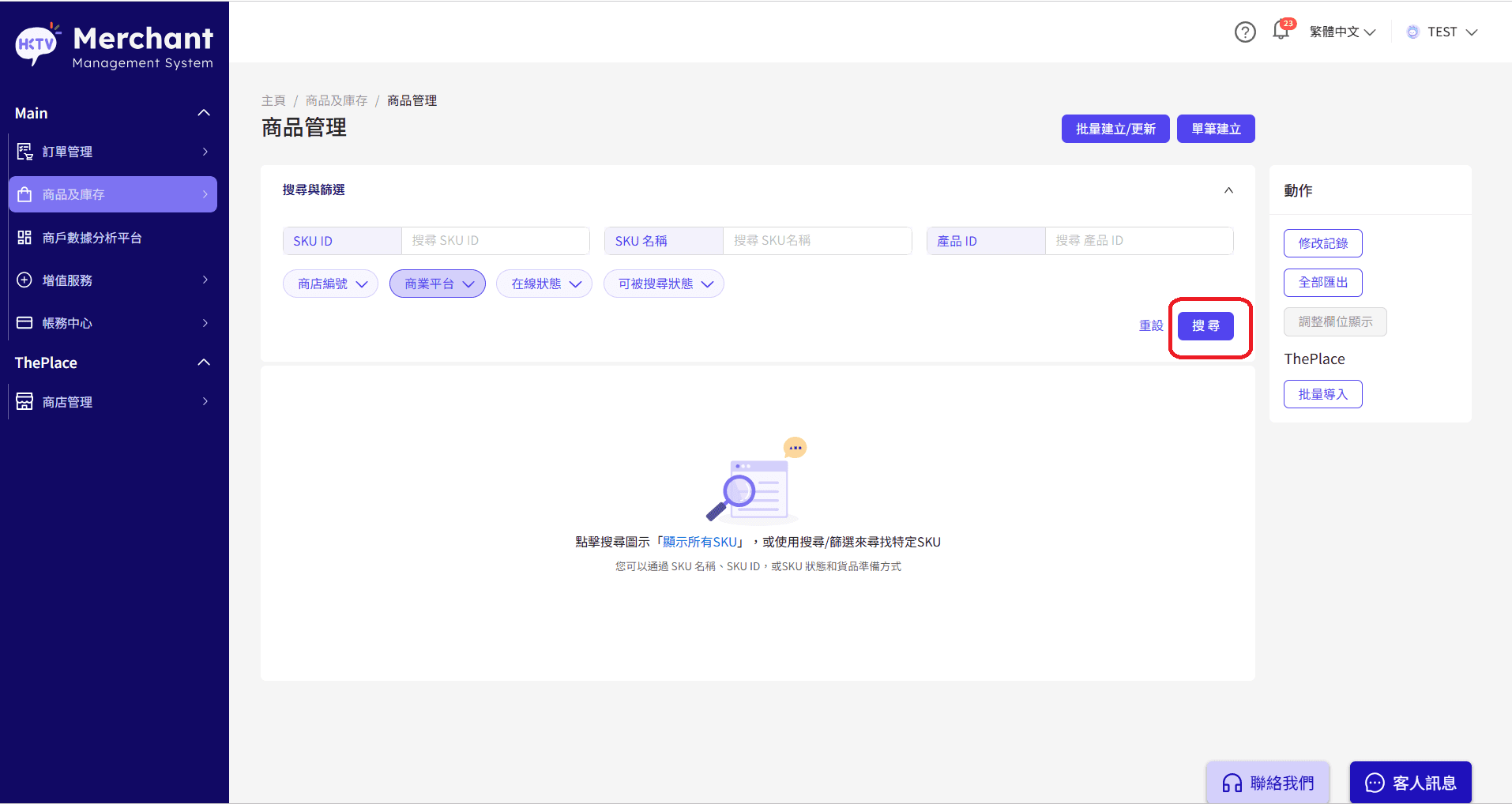The height and width of the screenshot is (804, 1512).
Task: Click the 聯絡我們 contact button
Action: point(1268,782)
